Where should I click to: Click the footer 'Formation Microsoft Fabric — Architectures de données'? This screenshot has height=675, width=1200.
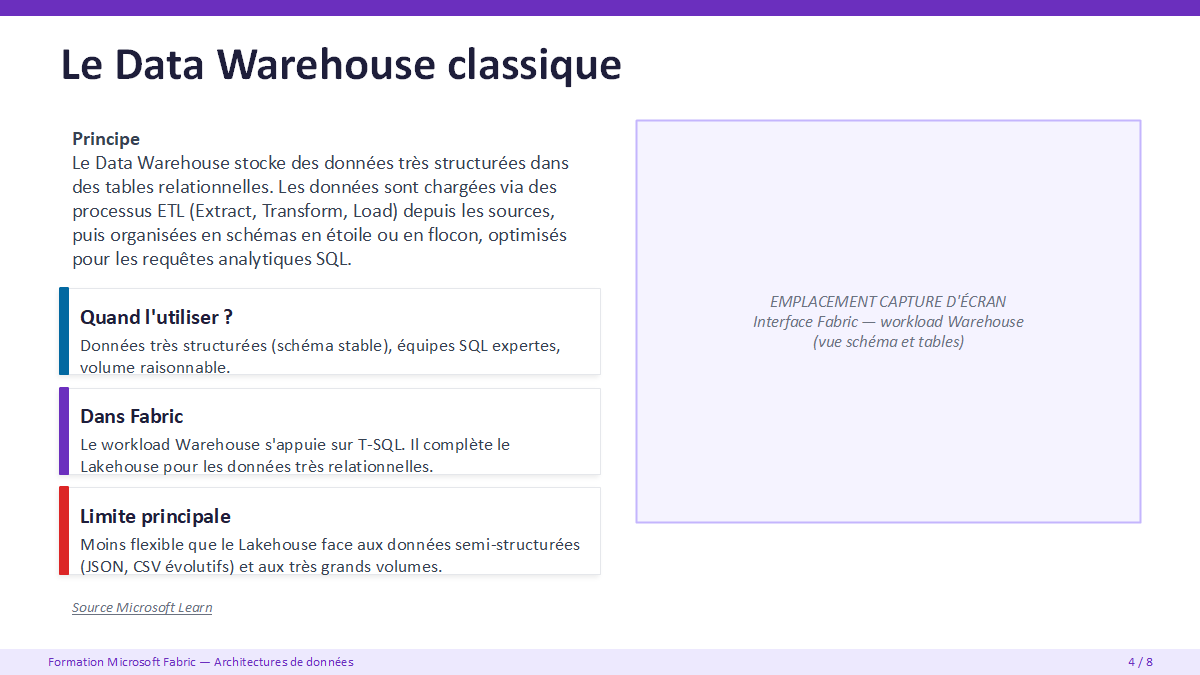point(201,662)
